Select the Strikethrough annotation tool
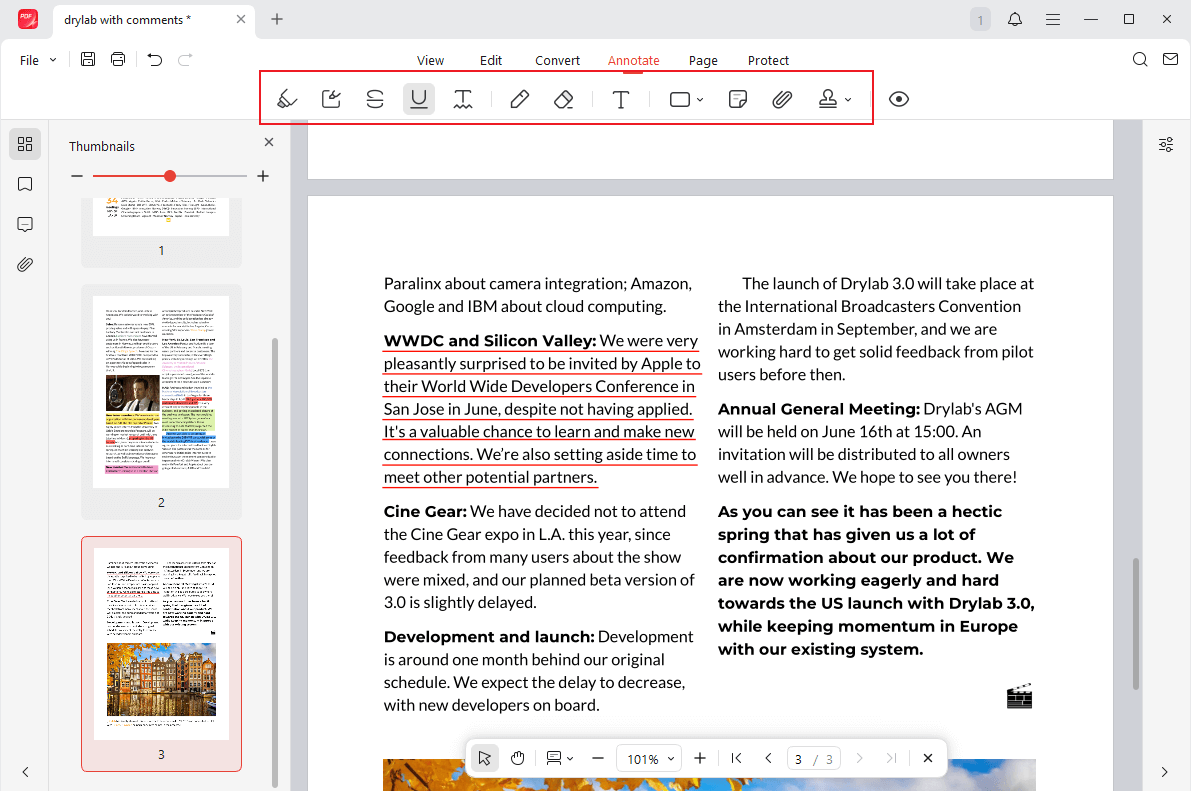Screen dimensions: 1191x791 point(374,98)
